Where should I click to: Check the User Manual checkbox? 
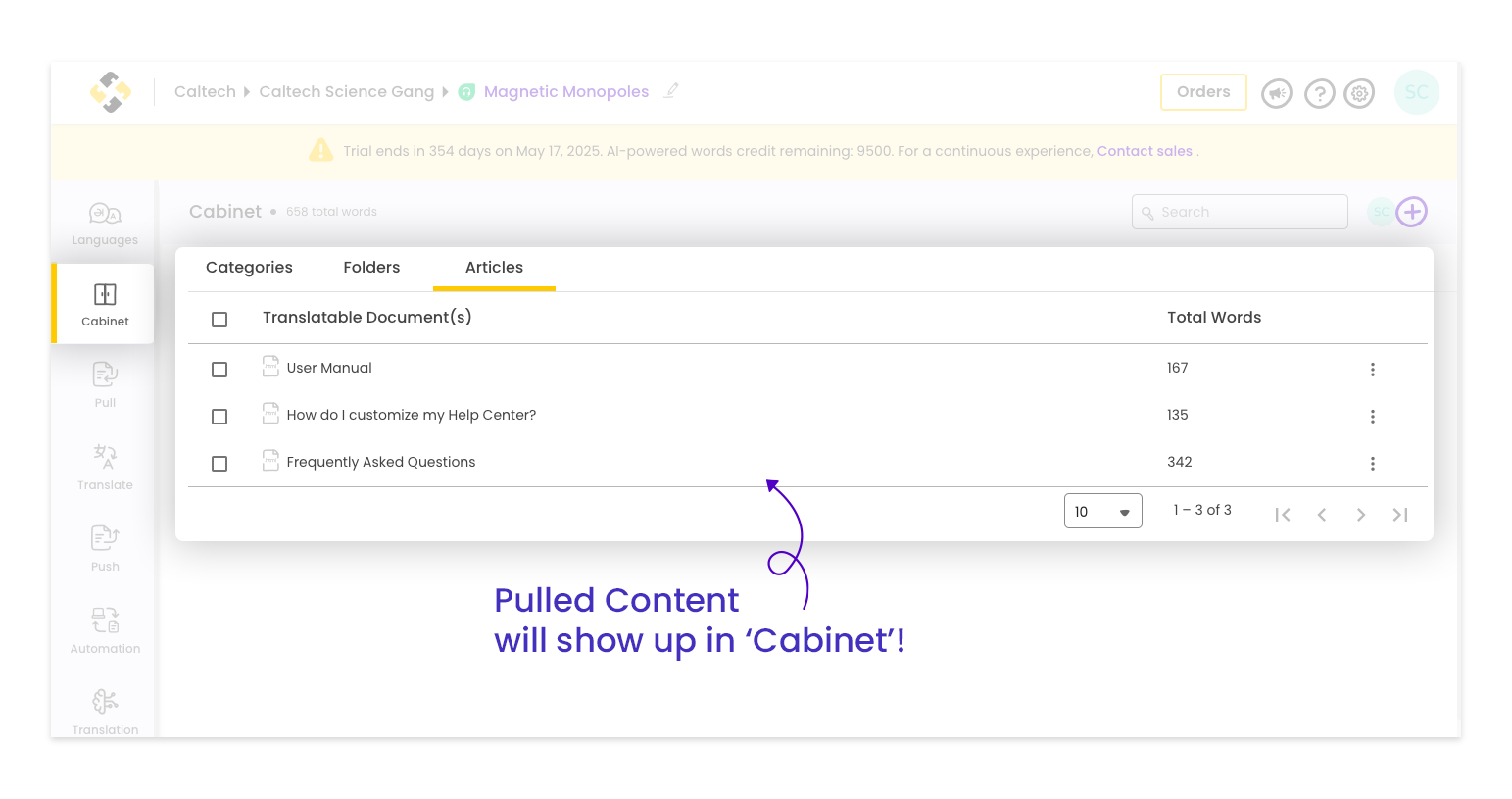[219, 370]
